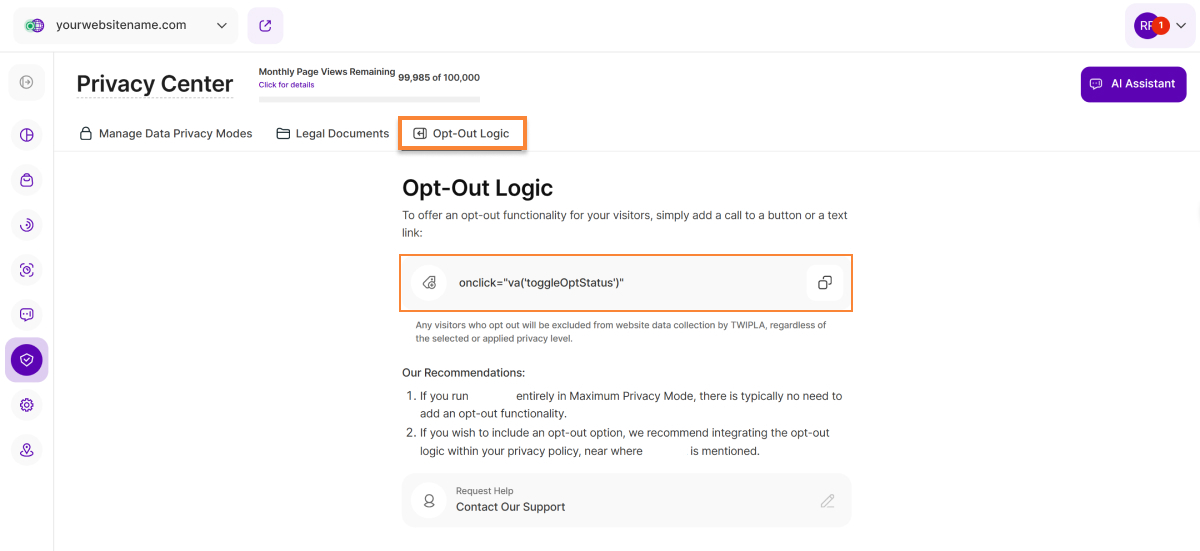1200x551 pixels.
Task: Click the pencil icon beside Contact Our Support
Action: (x=827, y=500)
